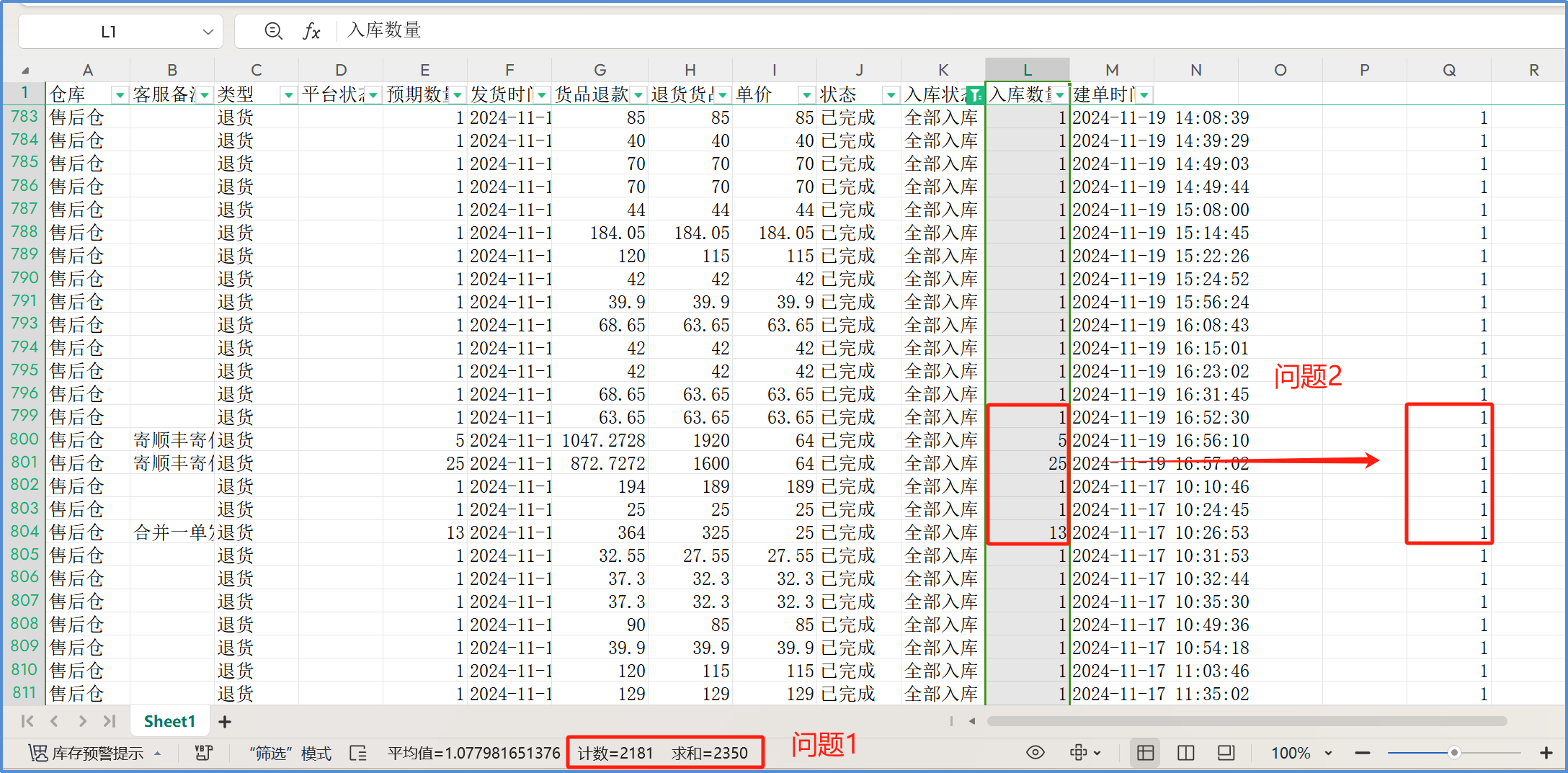Image resolution: width=1568 pixels, height=773 pixels.
Task: Go to the first sheet tab
Action: pyautogui.click(x=27, y=721)
